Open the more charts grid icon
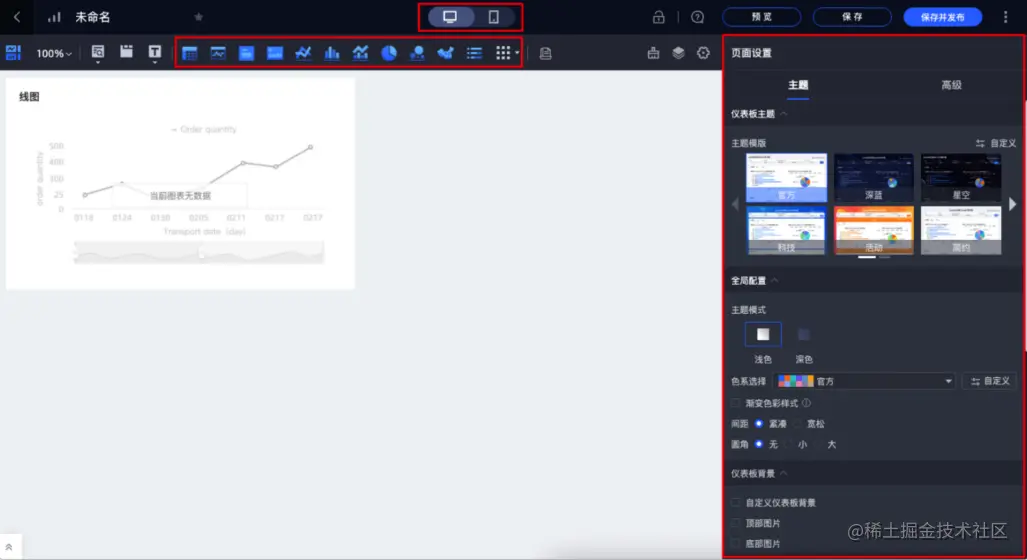 (502, 53)
